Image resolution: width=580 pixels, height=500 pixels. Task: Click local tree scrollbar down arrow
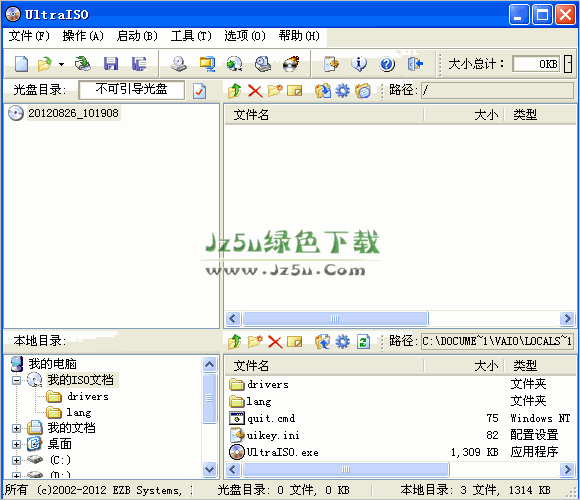click(209, 469)
